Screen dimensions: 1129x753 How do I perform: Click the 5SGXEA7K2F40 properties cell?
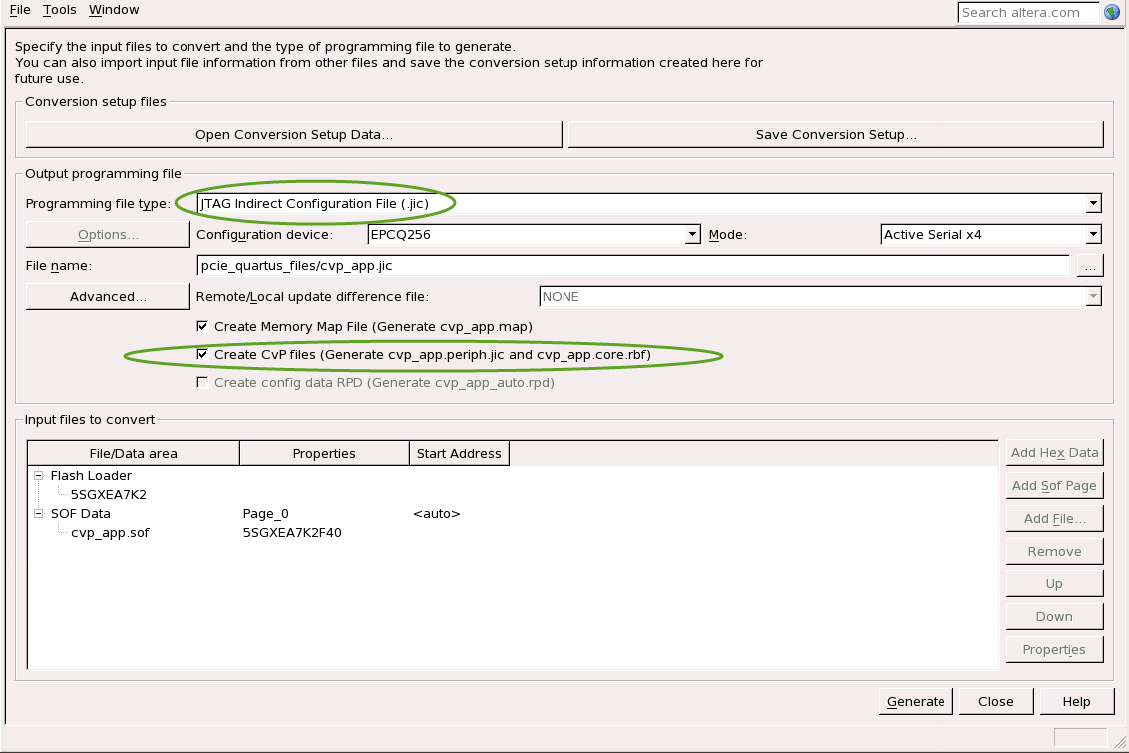coord(292,533)
